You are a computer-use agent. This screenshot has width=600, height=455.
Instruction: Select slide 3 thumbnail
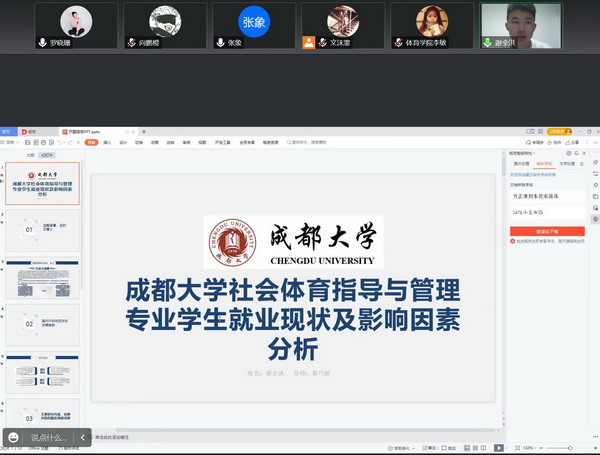(x=42, y=278)
